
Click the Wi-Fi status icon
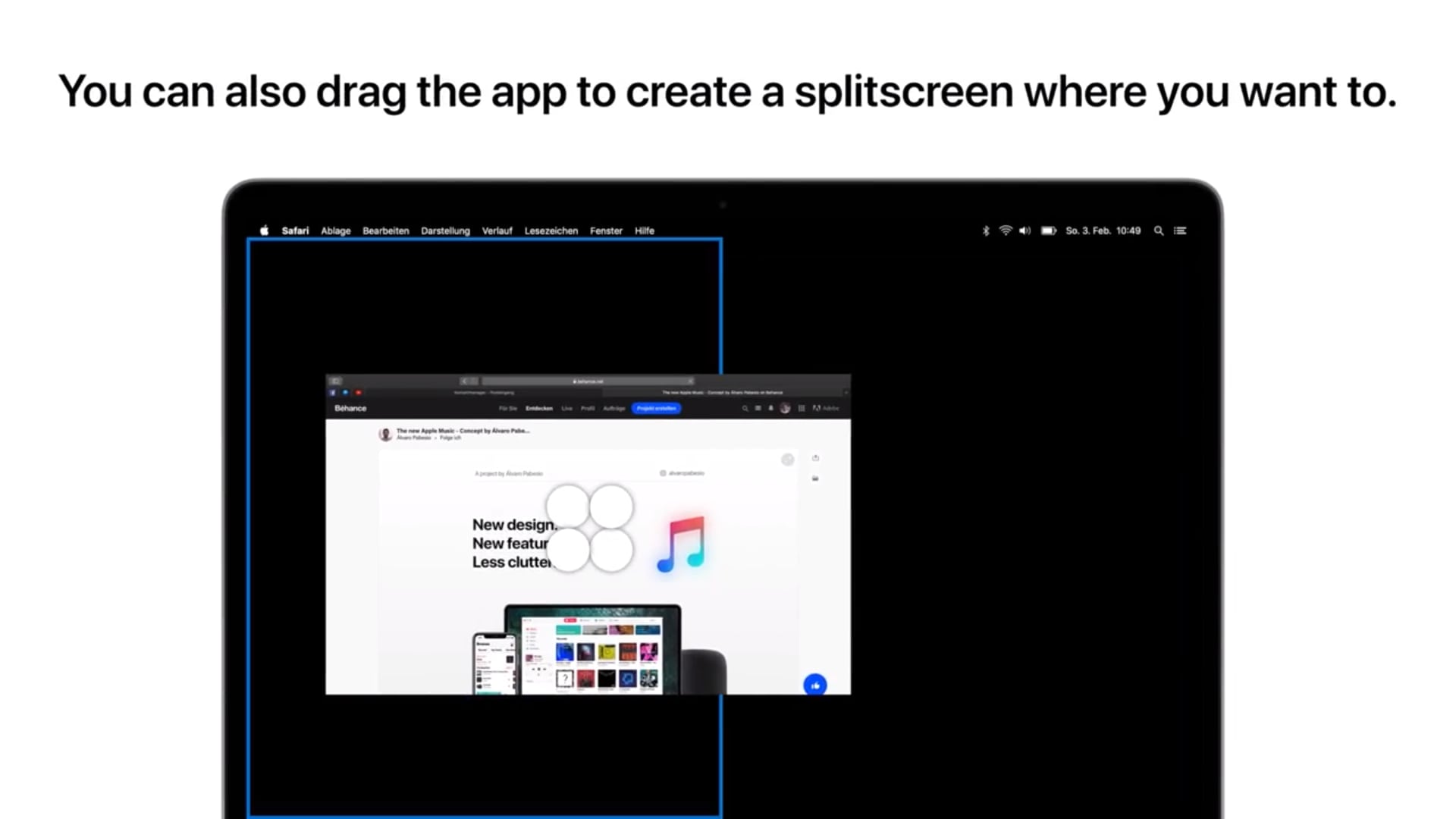(1005, 231)
